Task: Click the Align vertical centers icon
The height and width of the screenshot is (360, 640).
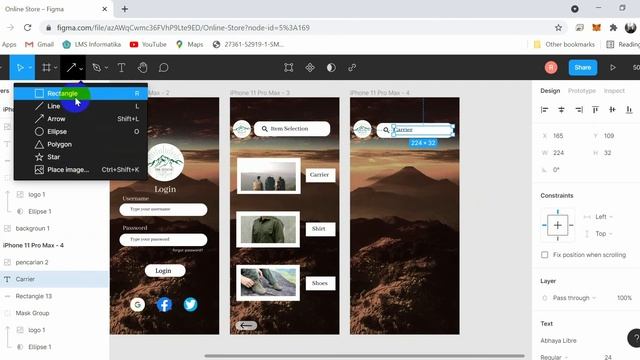Action: [x=612, y=110]
